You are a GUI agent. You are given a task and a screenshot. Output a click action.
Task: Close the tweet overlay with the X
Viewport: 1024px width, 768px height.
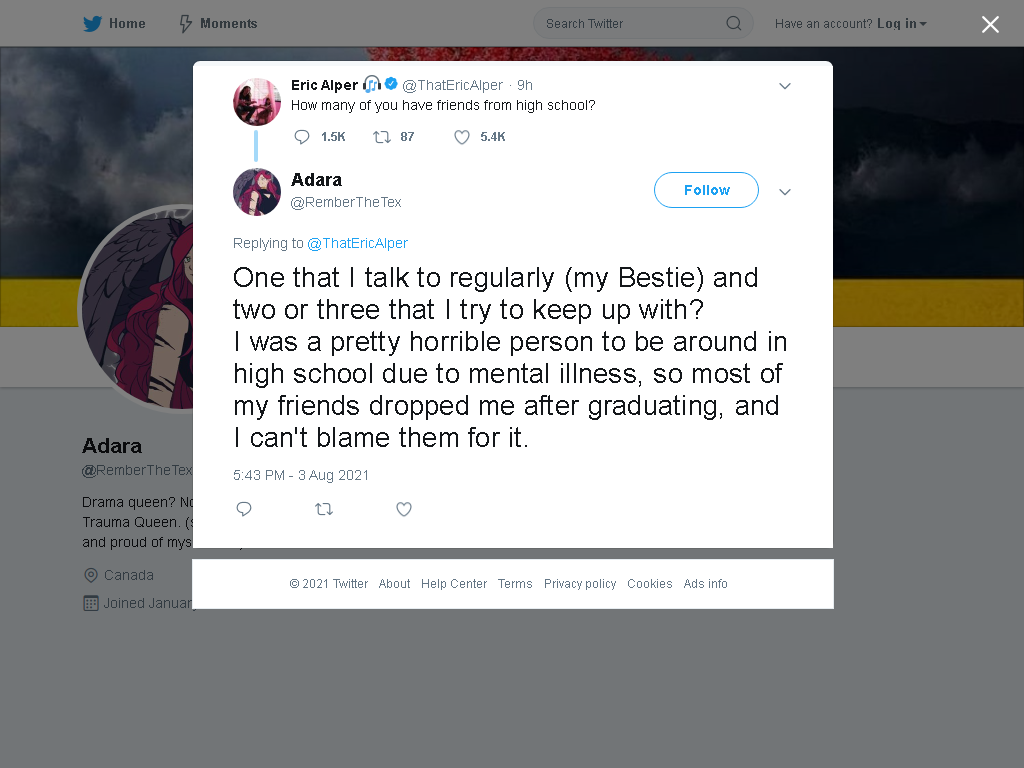990,24
